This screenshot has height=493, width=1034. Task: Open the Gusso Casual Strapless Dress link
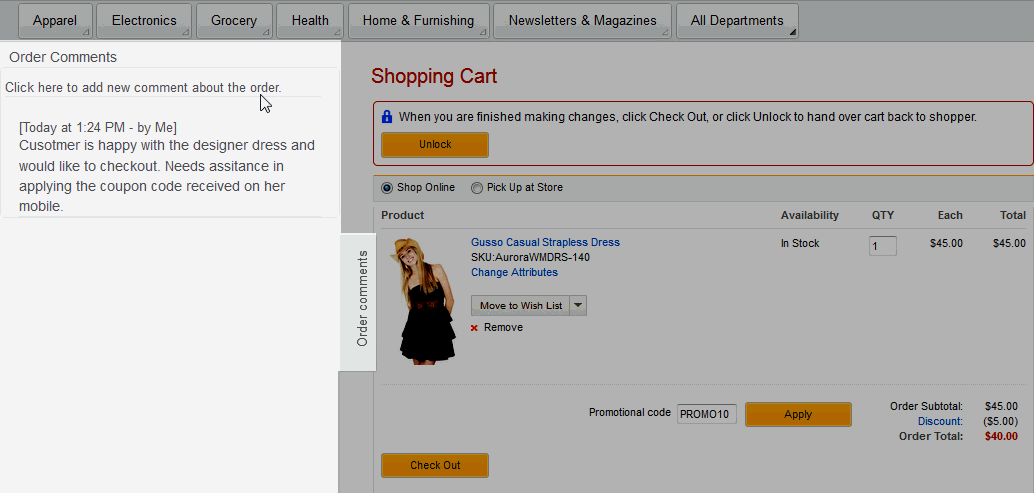tap(545, 242)
